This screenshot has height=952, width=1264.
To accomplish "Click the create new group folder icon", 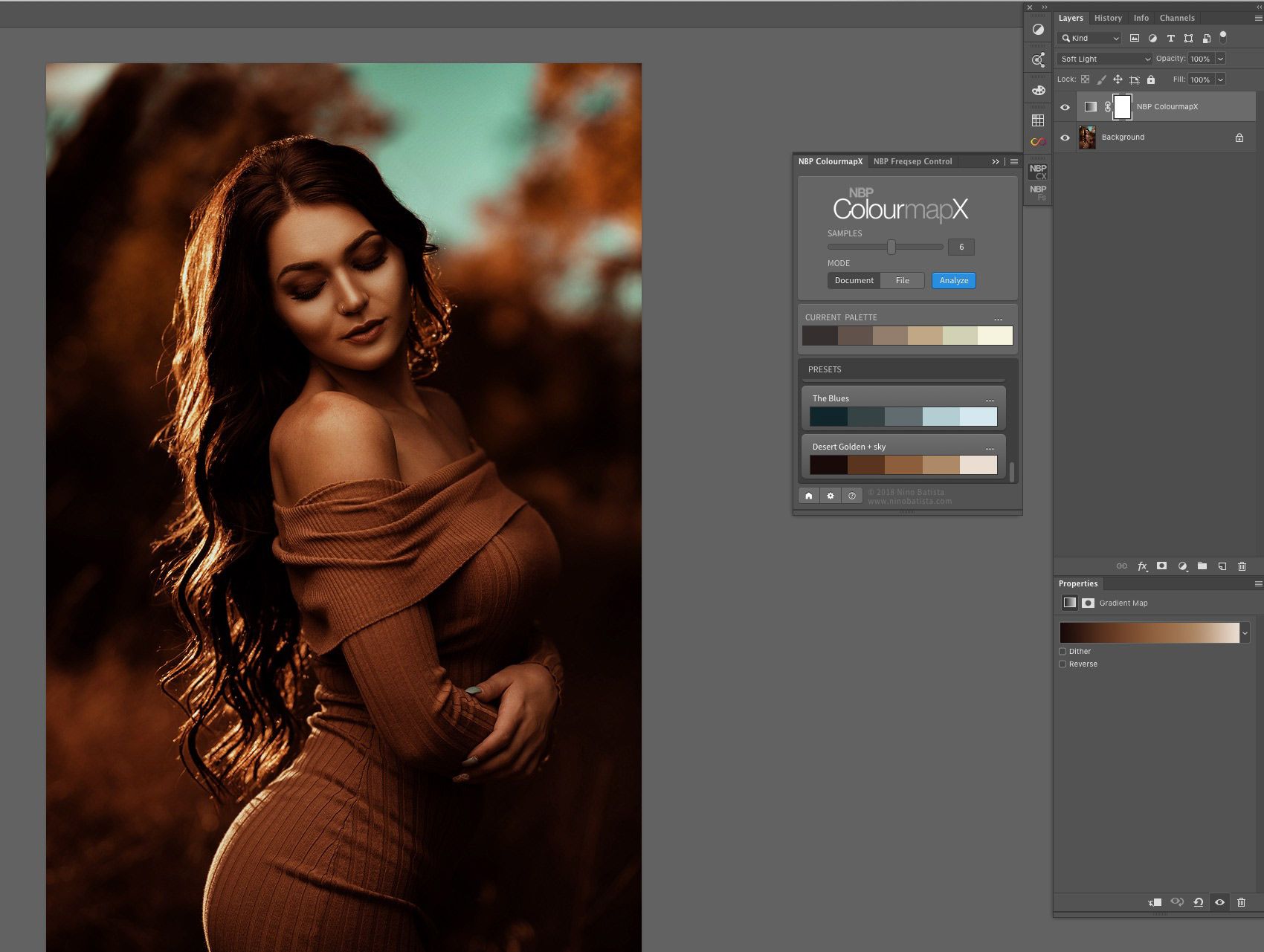I will point(1202,566).
